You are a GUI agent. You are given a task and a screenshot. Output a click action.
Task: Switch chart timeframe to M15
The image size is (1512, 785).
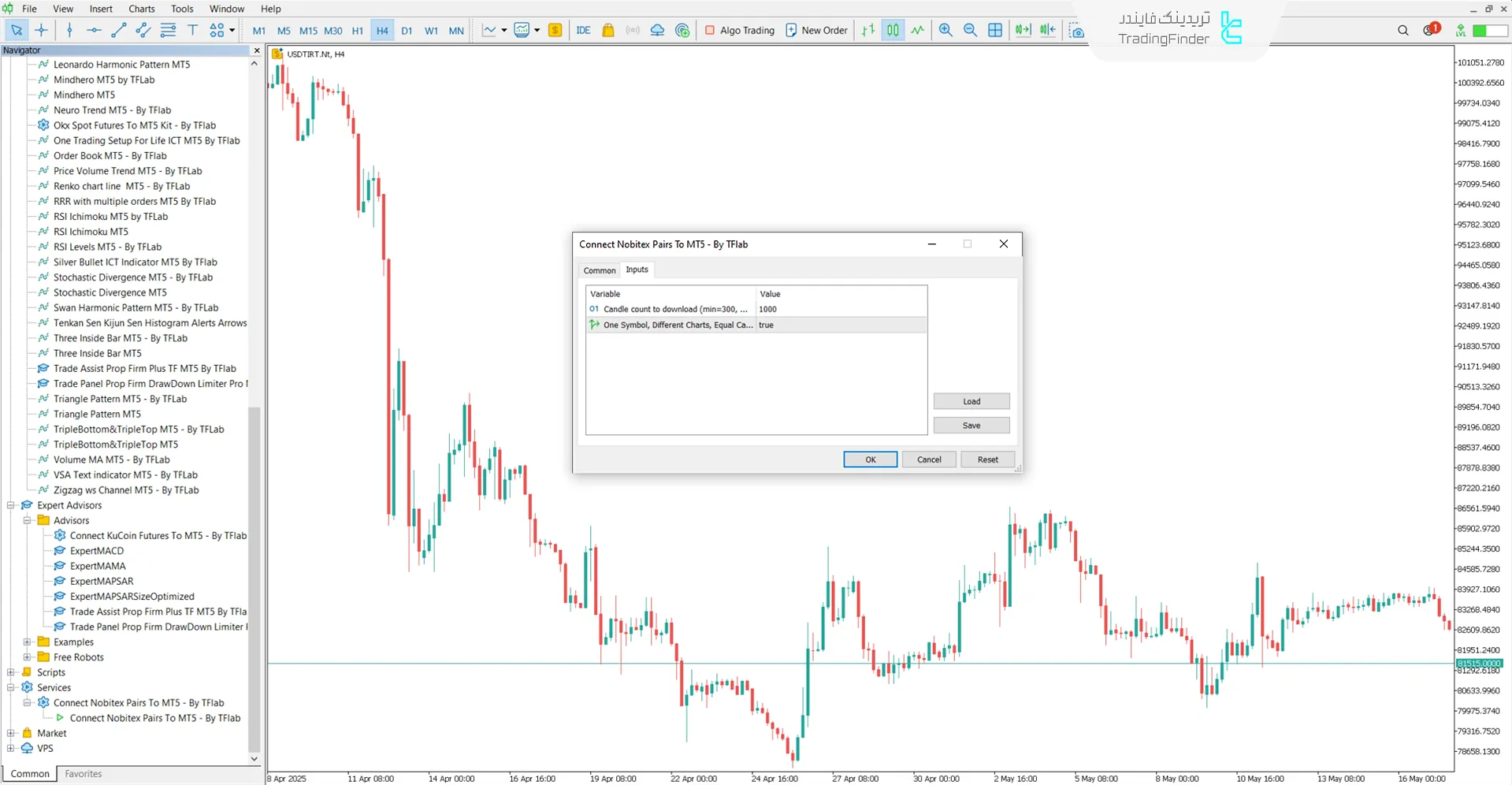308,31
